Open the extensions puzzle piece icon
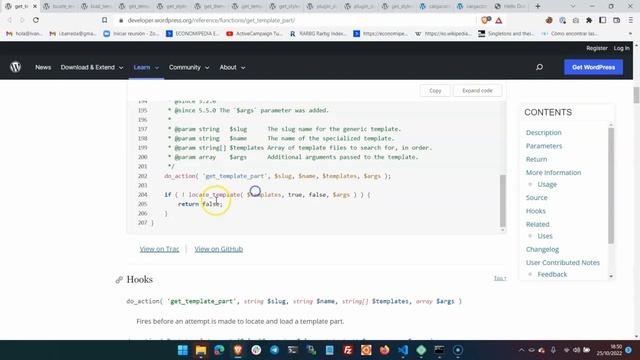Screen dimensions: 640x360 click(589, 20)
